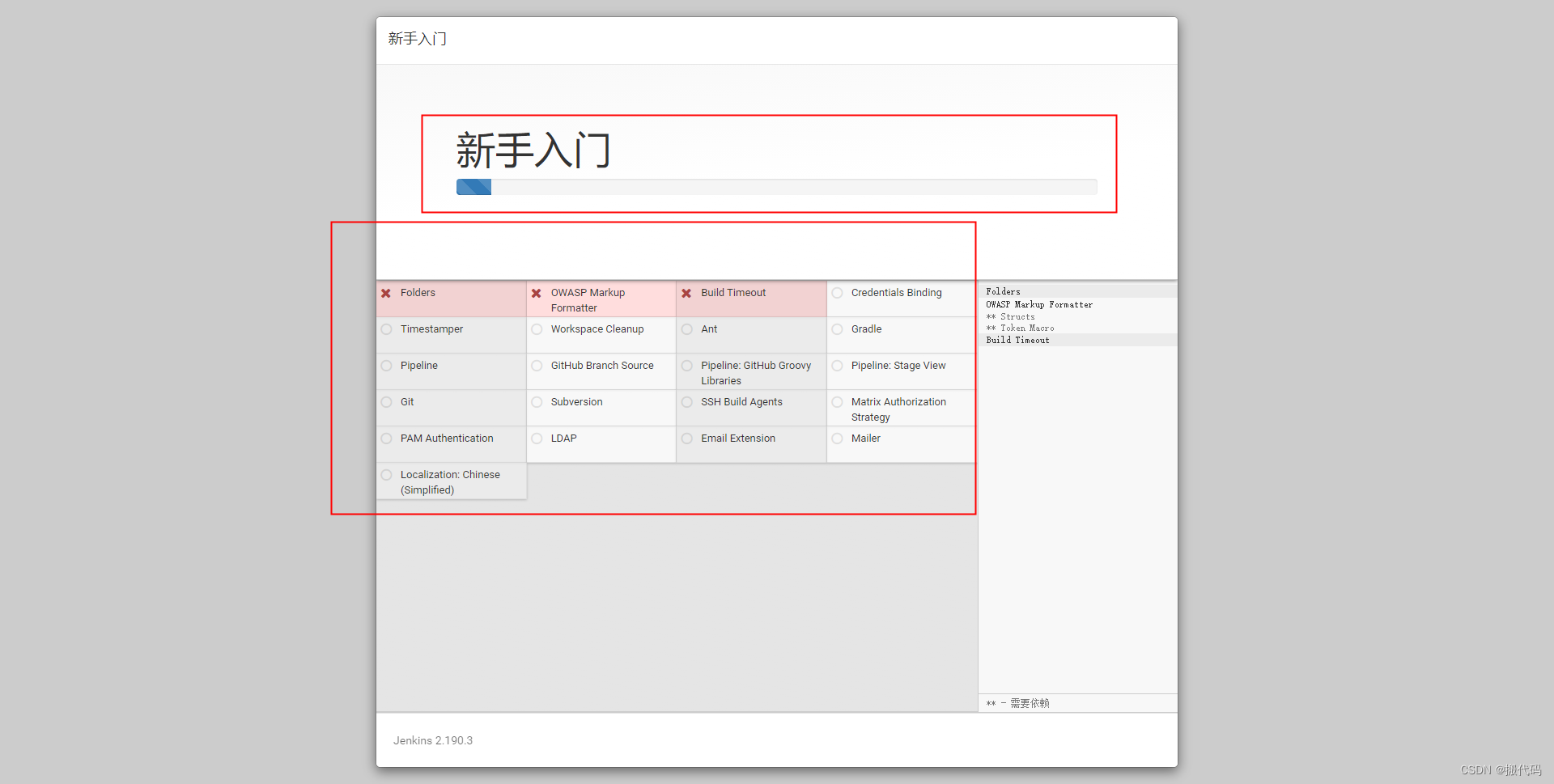Click the red X icon beside Build Timeout
Viewport: 1554px width, 784px height.
pyautogui.click(x=686, y=293)
